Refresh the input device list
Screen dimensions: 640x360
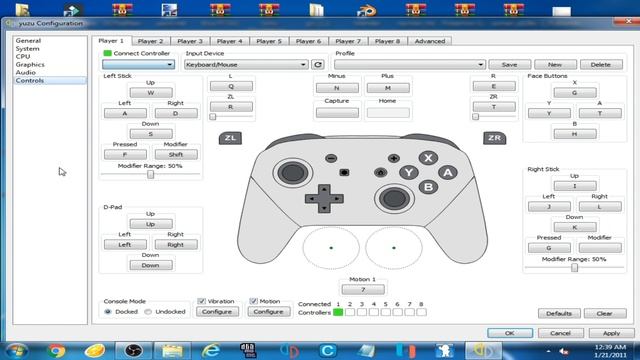318,64
